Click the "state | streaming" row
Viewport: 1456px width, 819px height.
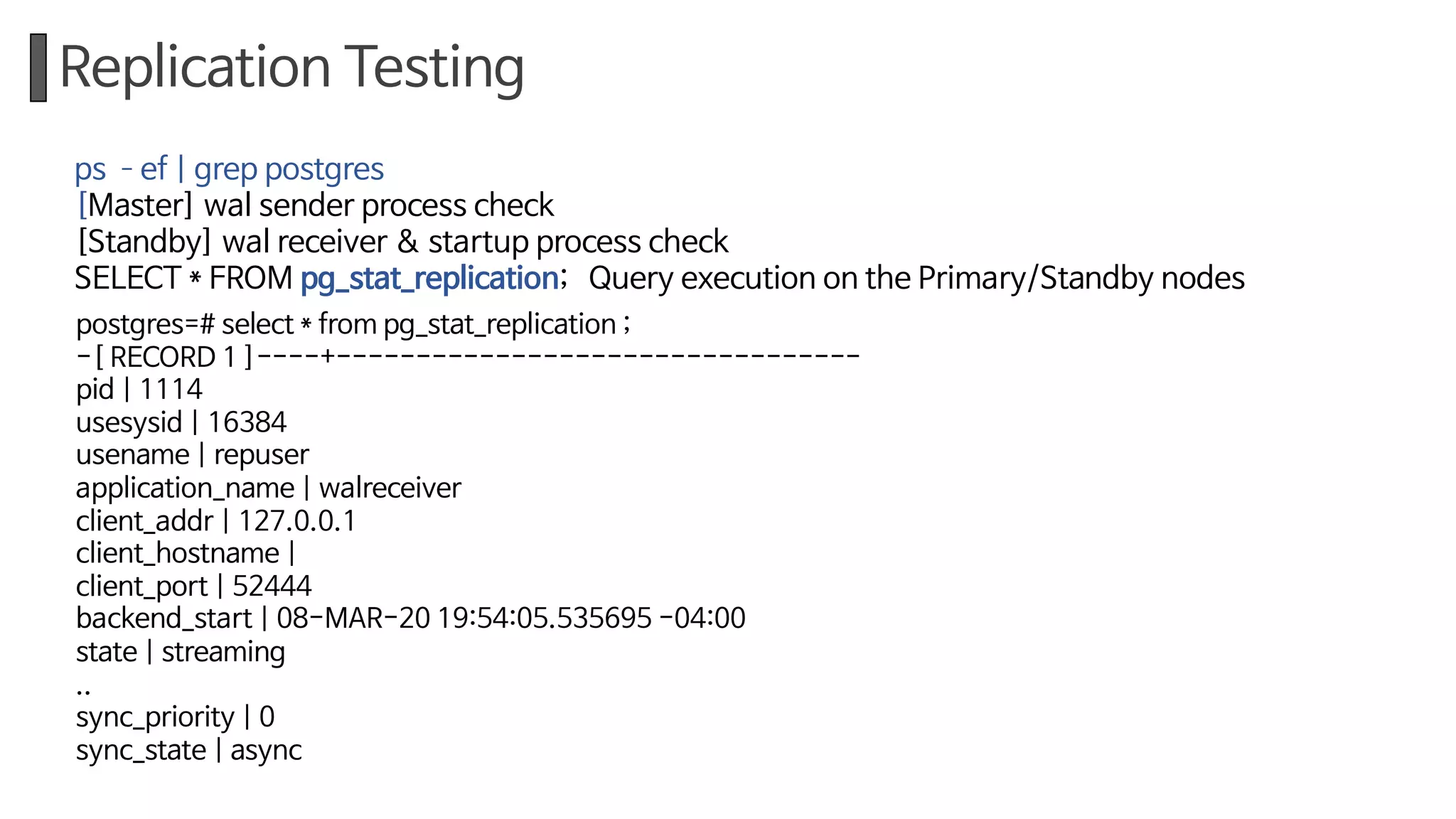pyautogui.click(x=181, y=652)
